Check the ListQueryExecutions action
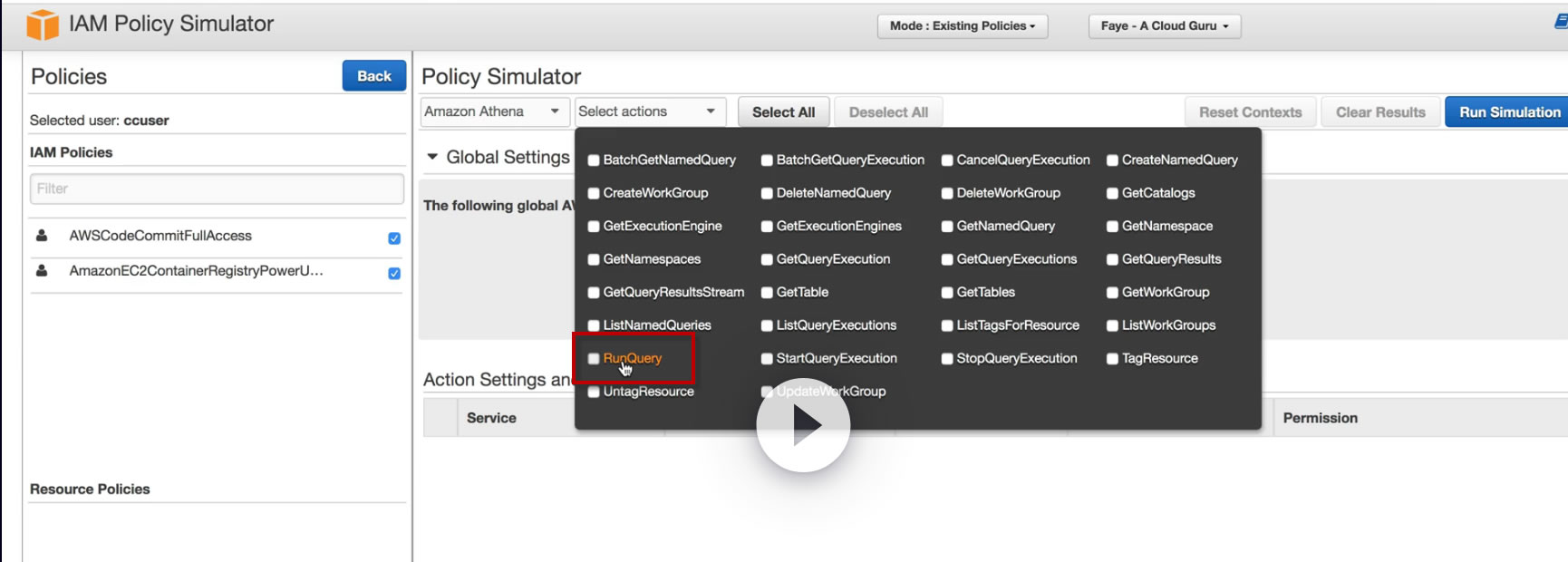The height and width of the screenshot is (562, 1568). (x=767, y=325)
